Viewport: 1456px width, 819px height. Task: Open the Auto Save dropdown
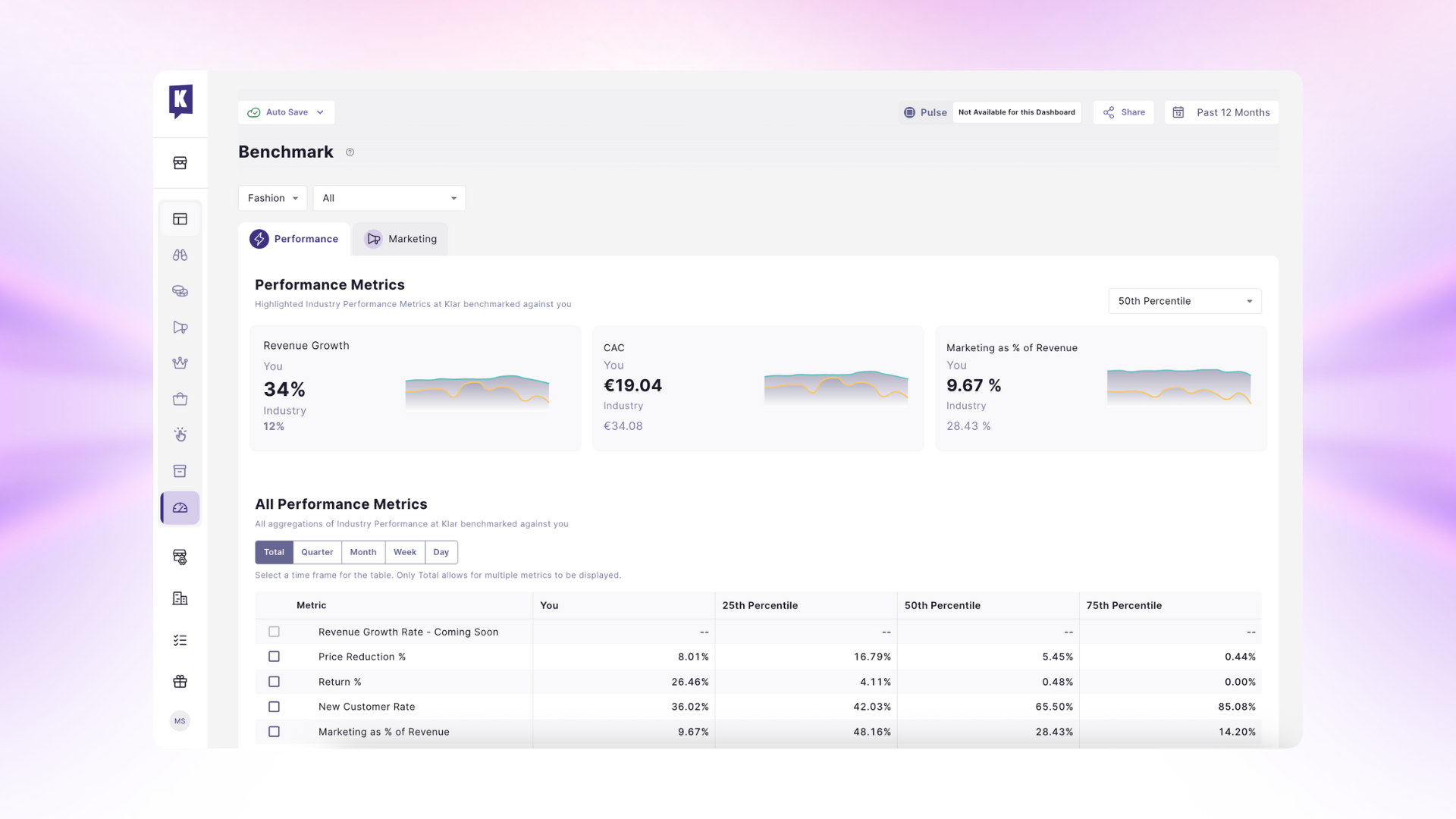[x=286, y=112]
